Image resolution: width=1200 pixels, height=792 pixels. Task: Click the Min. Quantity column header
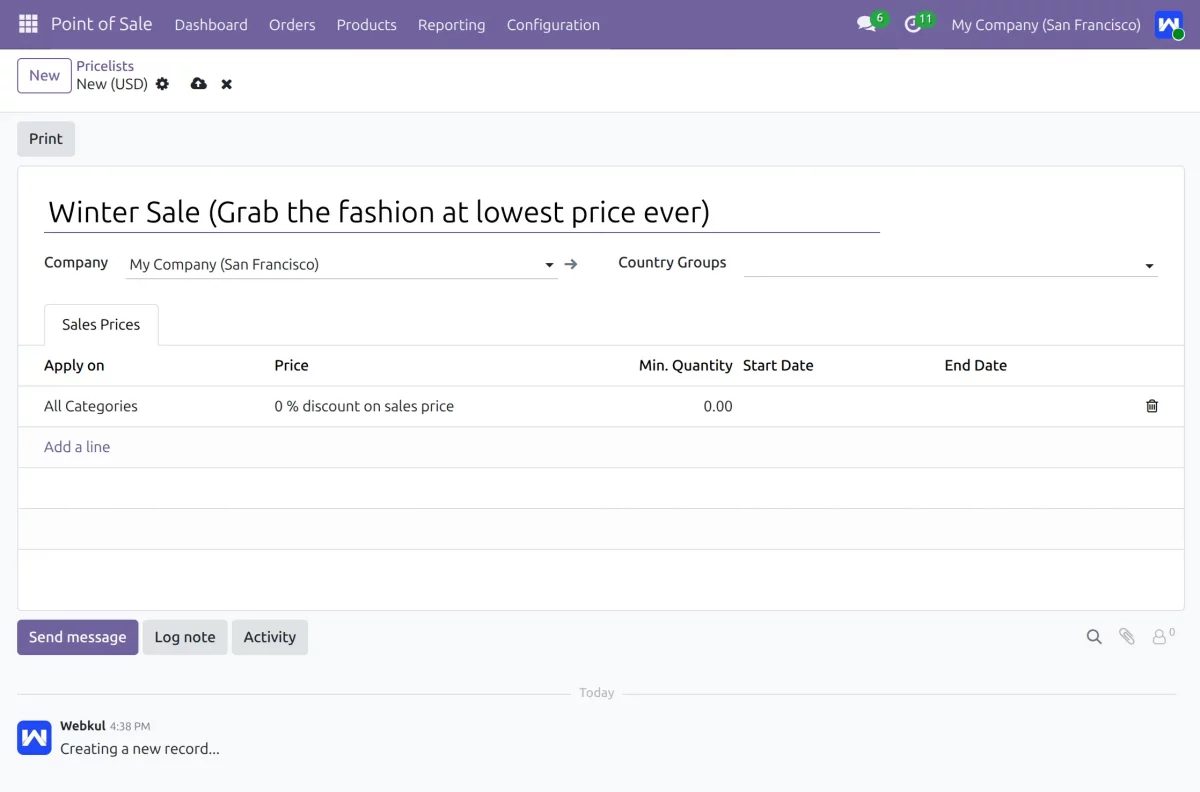click(x=686, y=366)
